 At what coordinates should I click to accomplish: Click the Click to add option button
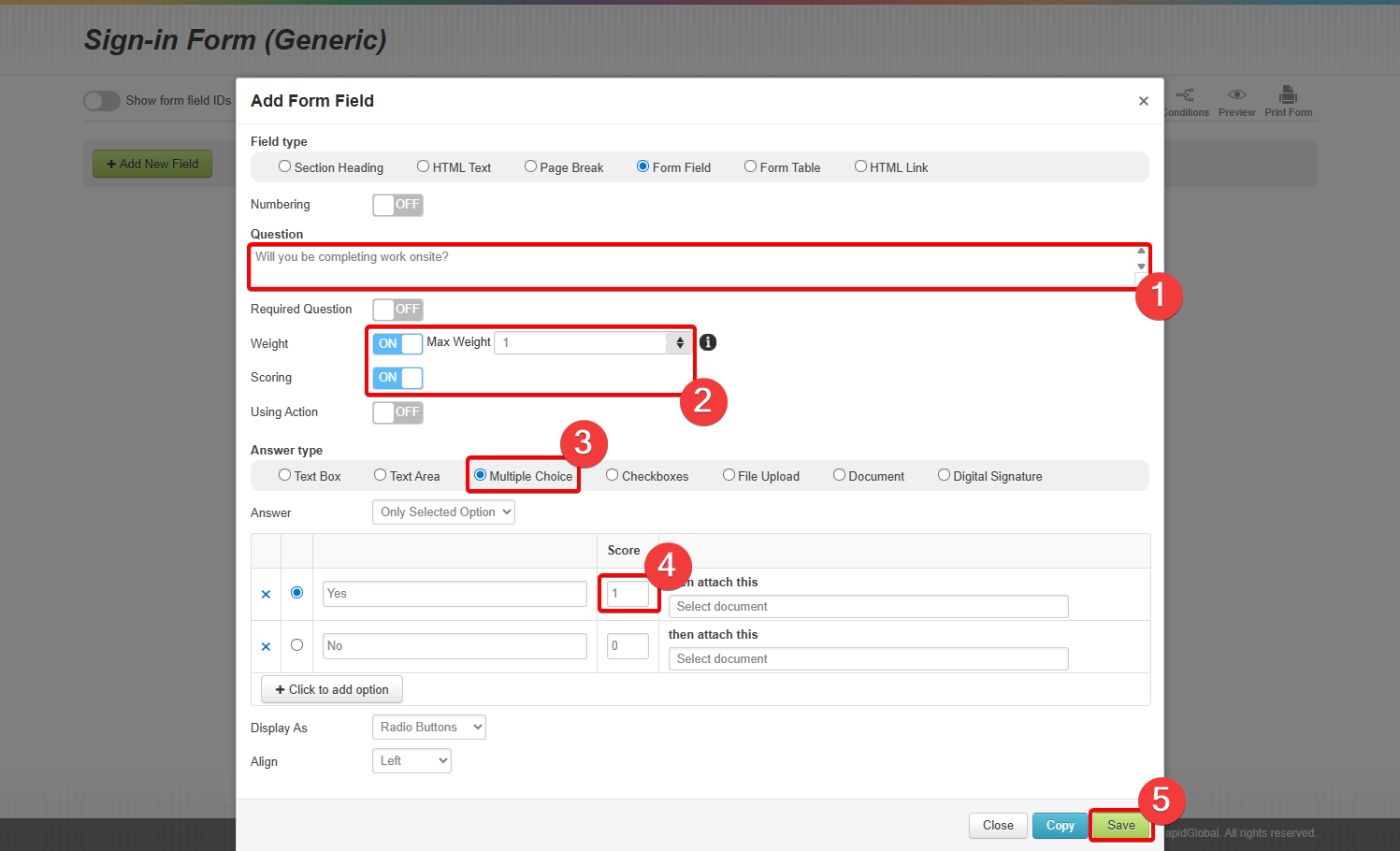click(332, 690)
